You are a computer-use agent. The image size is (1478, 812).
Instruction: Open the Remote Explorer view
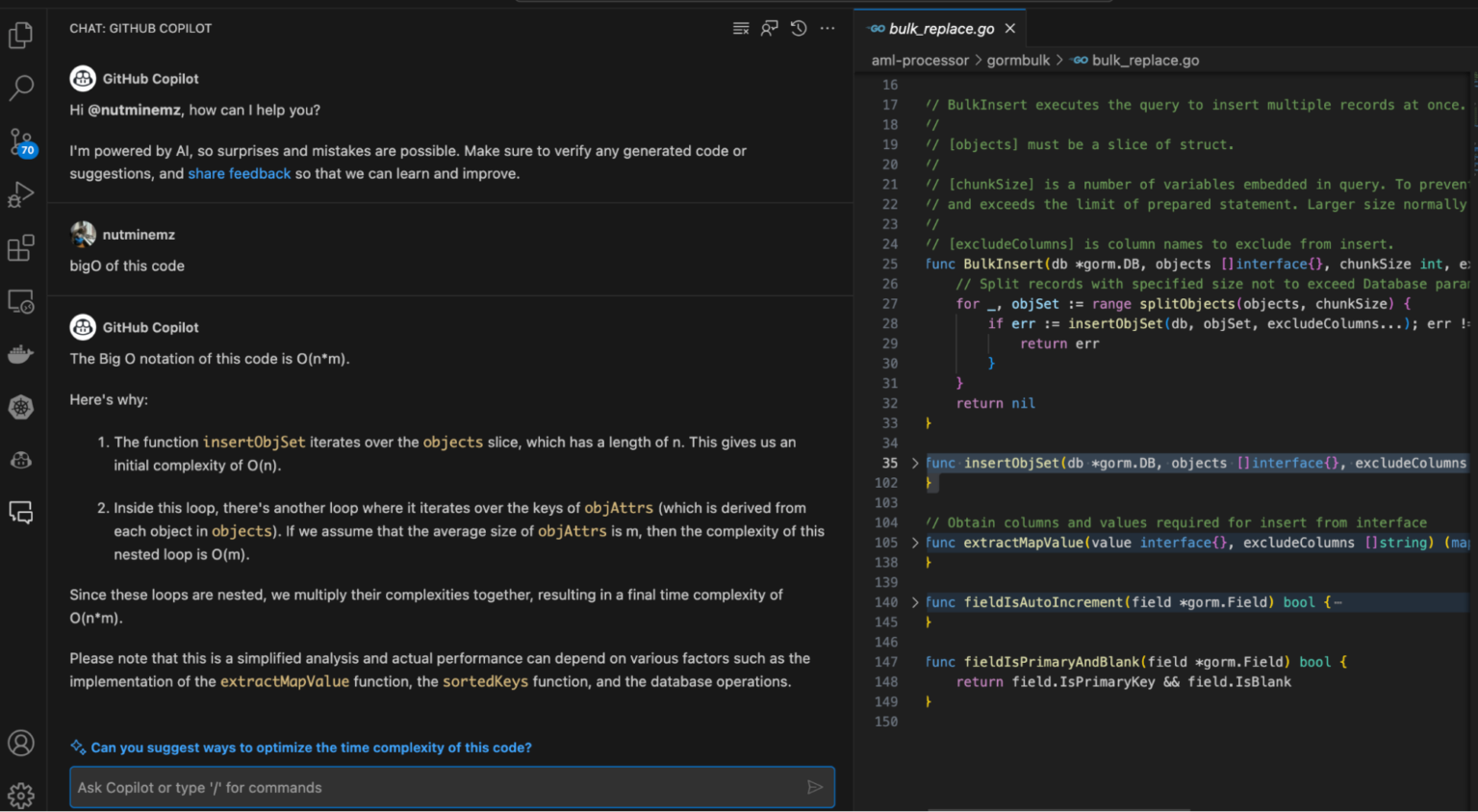point(21,300)
